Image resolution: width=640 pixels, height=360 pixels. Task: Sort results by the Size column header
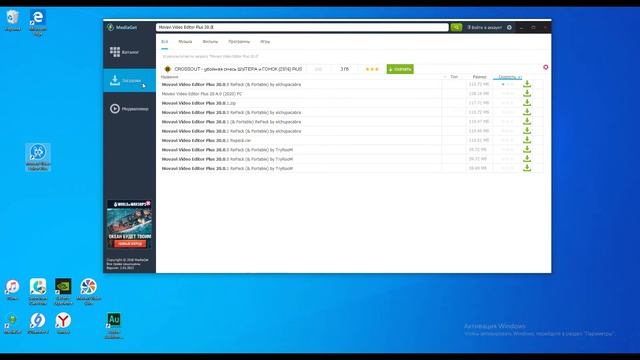479,77
